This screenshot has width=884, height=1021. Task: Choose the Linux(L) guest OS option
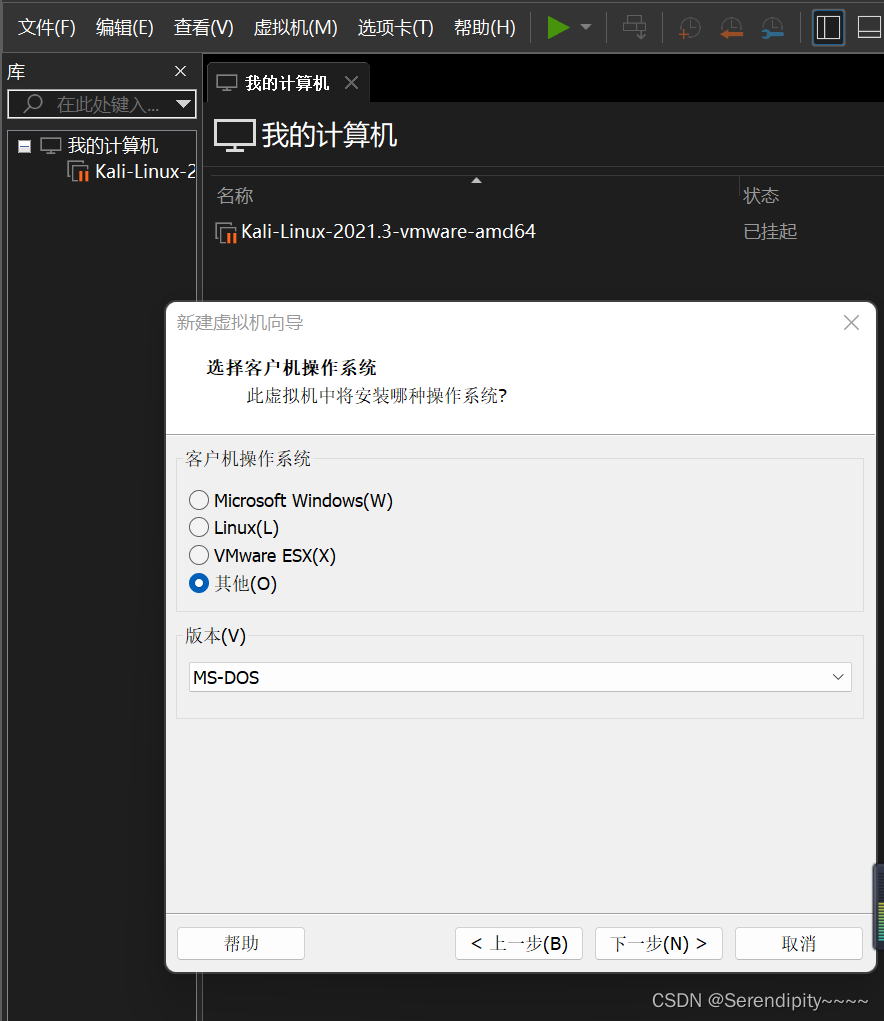coord(198,527)
